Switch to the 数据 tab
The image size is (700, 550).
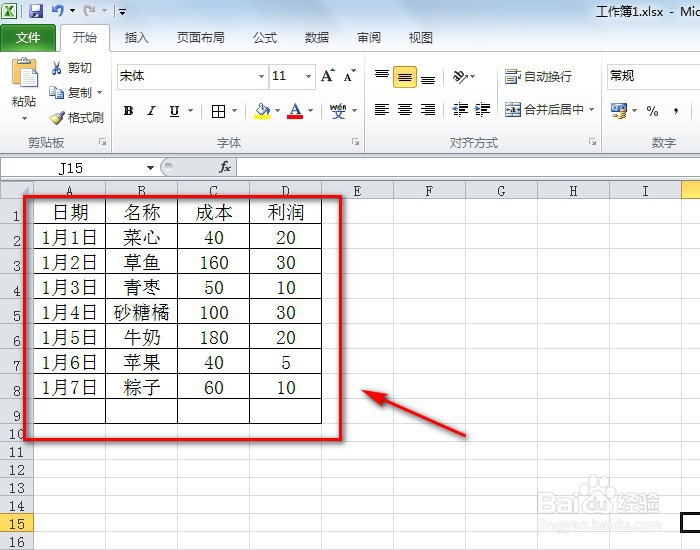[x=317, y=38]
